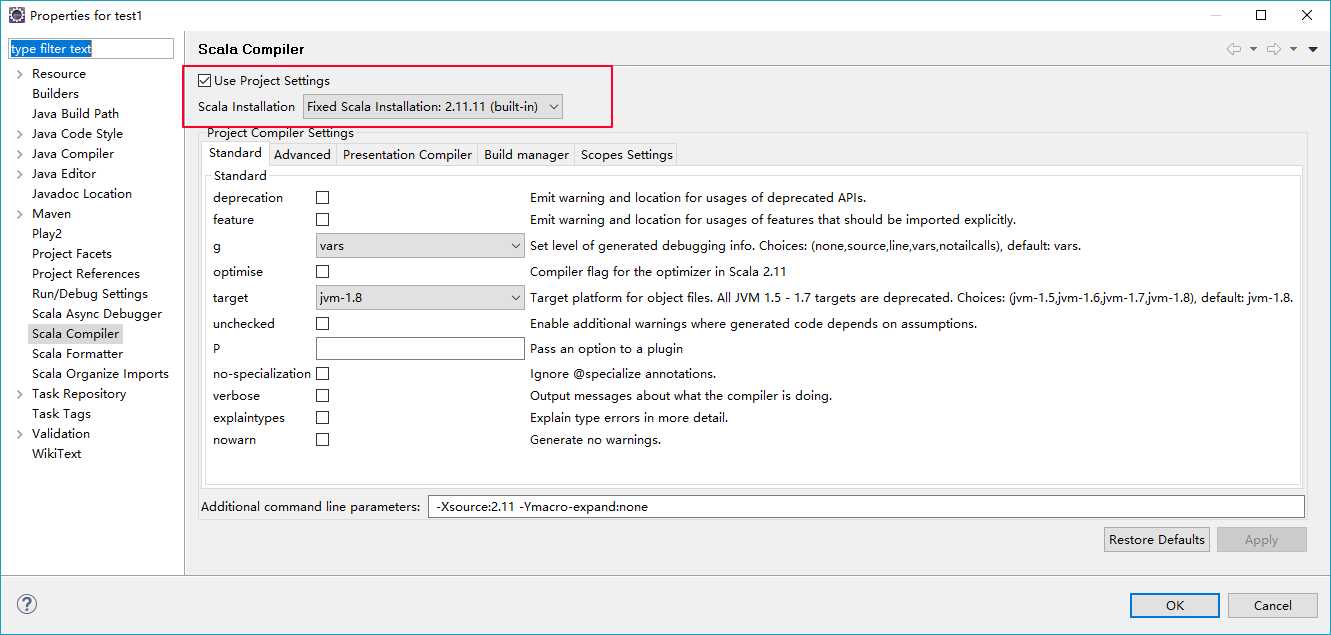The width and height of the screenshot is (1331, 635).
Task: Expand the Java Compiler node
Action: click(19, 154)
